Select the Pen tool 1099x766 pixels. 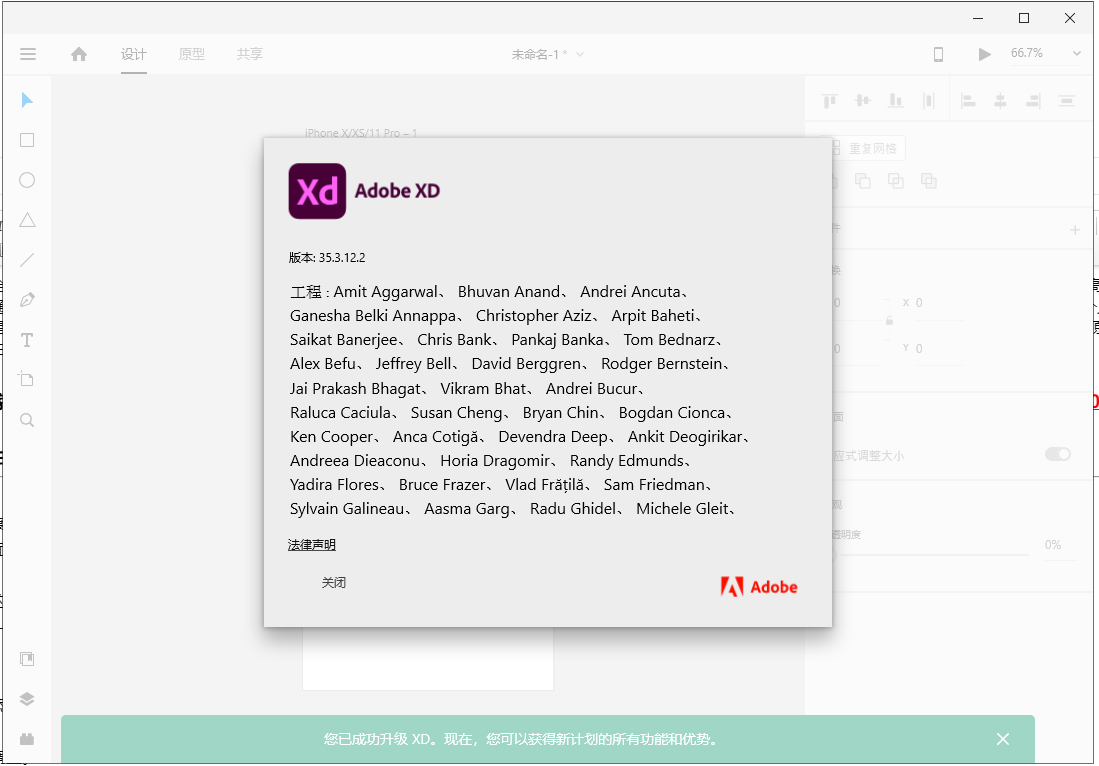click(x=27, y=300)
